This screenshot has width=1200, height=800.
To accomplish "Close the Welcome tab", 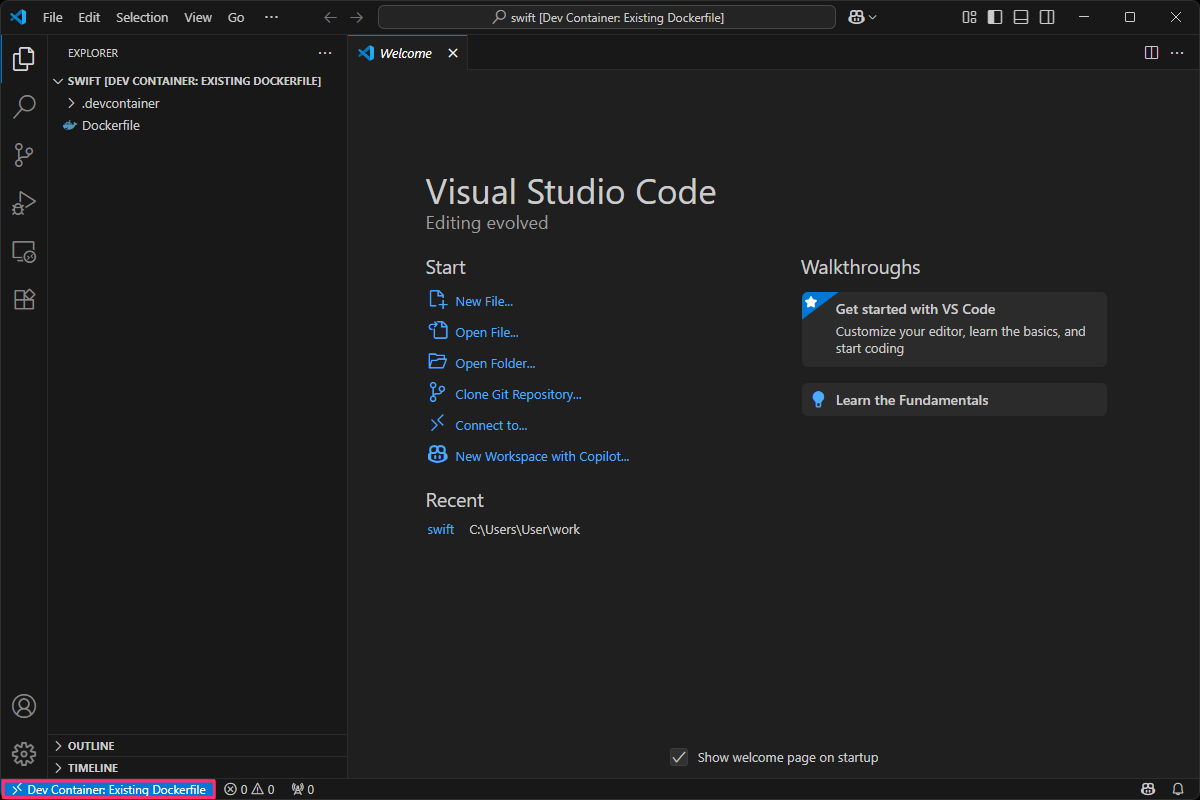I will 453,53.
